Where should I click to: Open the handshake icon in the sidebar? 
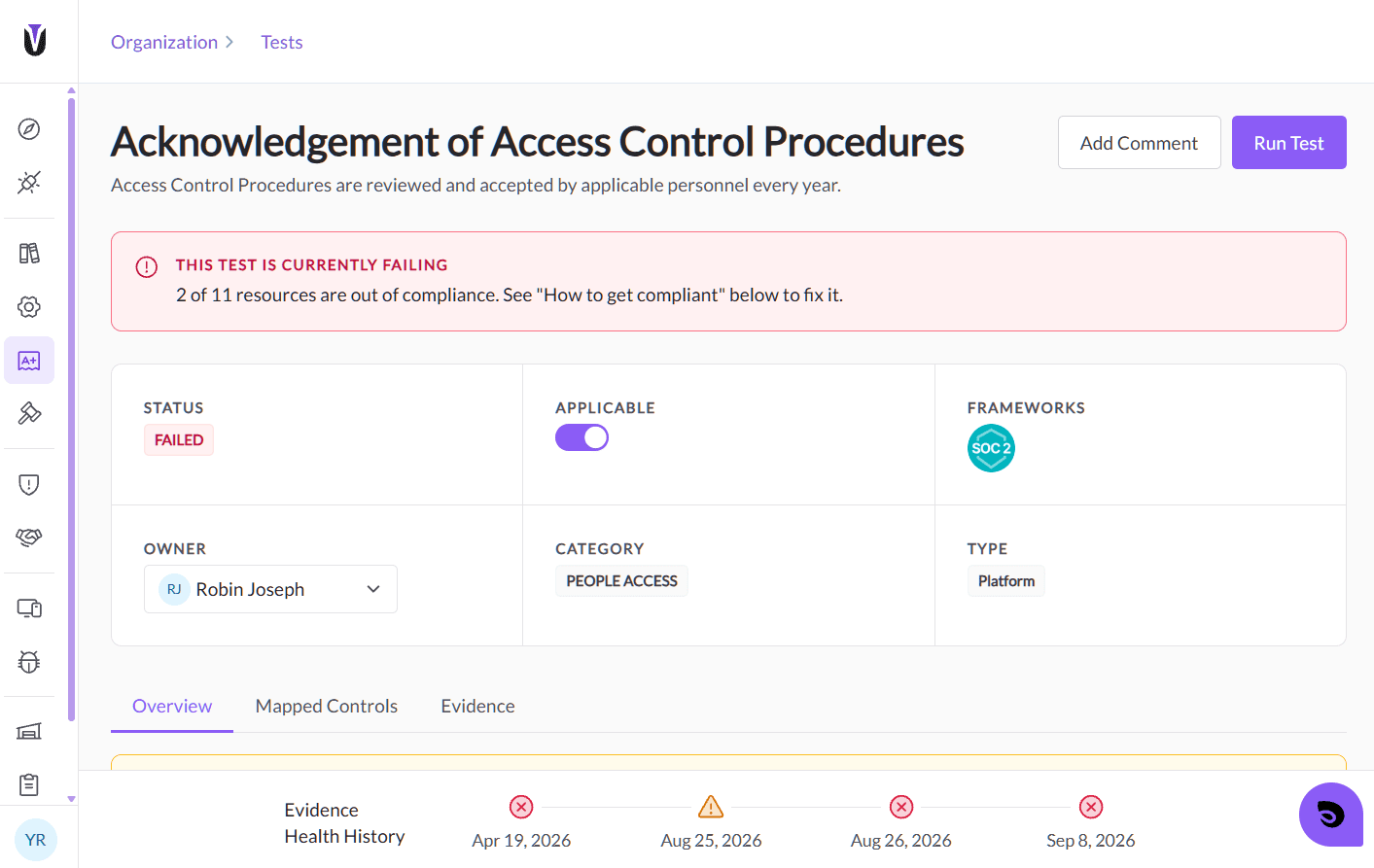[29, 537]
